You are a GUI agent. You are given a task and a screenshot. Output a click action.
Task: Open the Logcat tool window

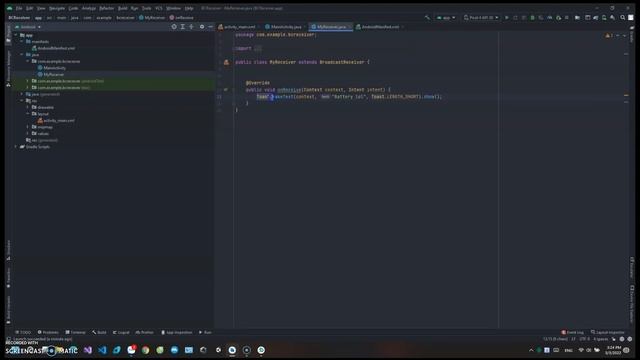pos(121,332)
